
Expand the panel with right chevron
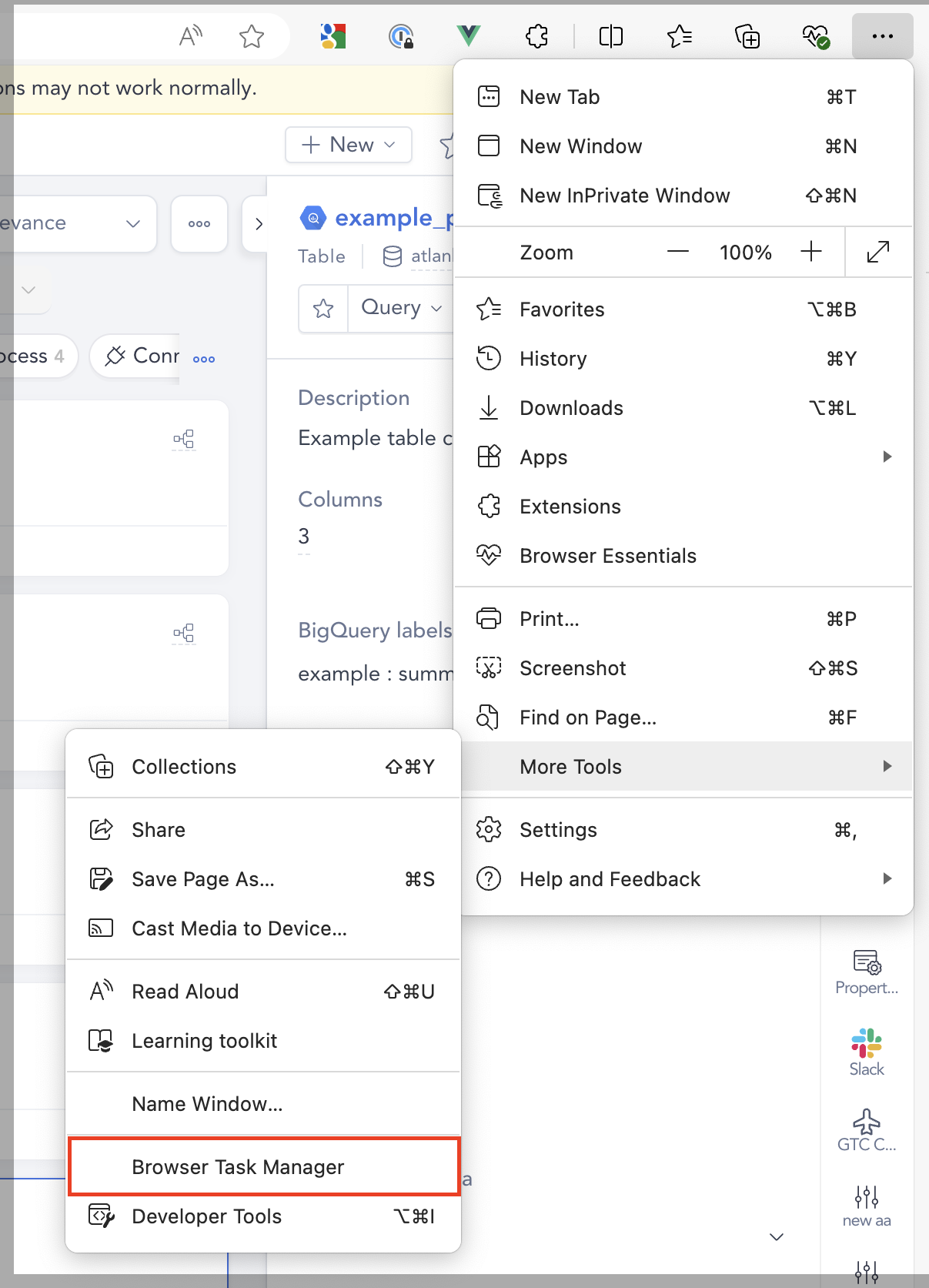(259, 223)
